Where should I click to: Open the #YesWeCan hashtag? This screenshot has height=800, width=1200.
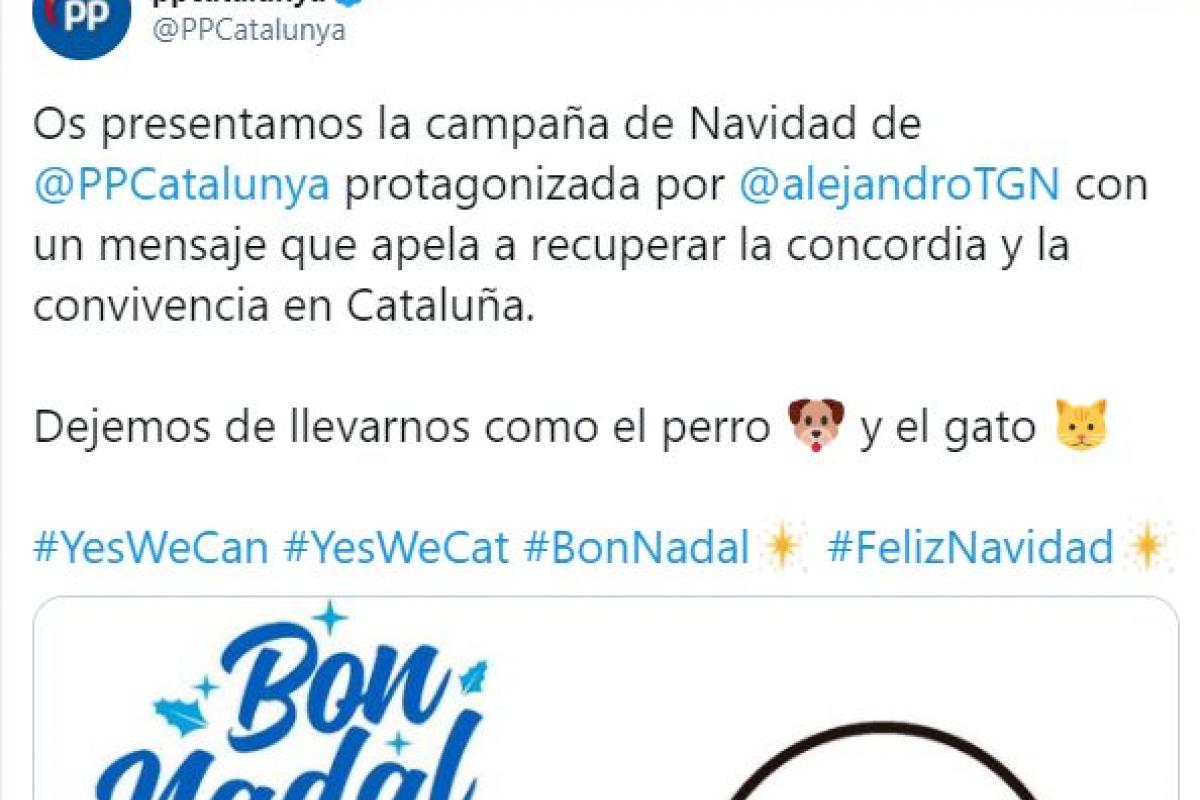[151, 548]
